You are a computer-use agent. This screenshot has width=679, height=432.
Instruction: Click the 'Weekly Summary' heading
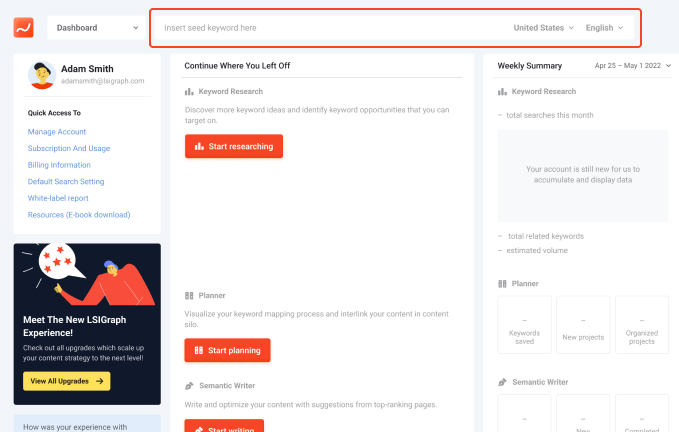point(530,65)
